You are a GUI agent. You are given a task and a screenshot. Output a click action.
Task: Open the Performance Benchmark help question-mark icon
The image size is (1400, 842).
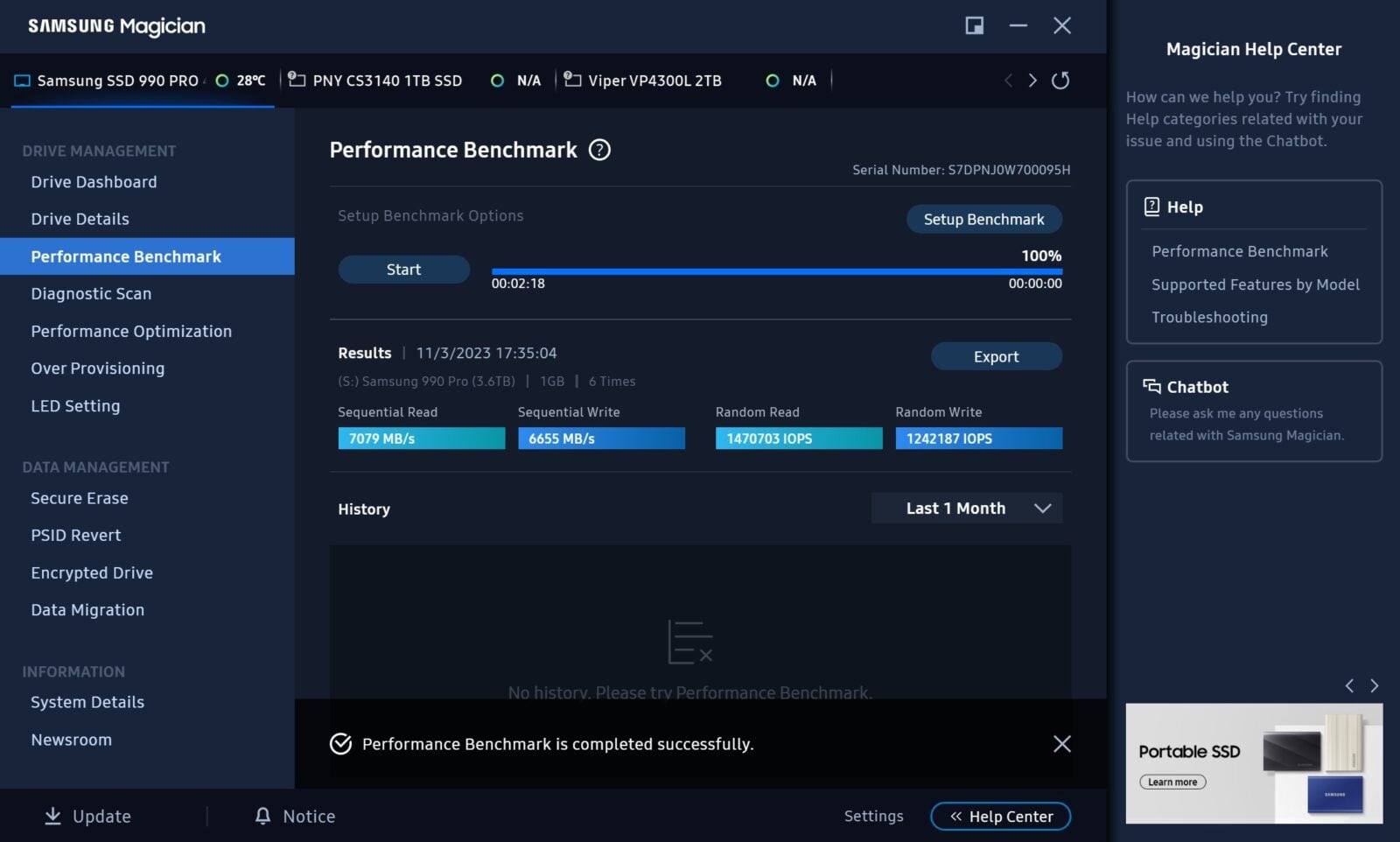pos(599,150)
